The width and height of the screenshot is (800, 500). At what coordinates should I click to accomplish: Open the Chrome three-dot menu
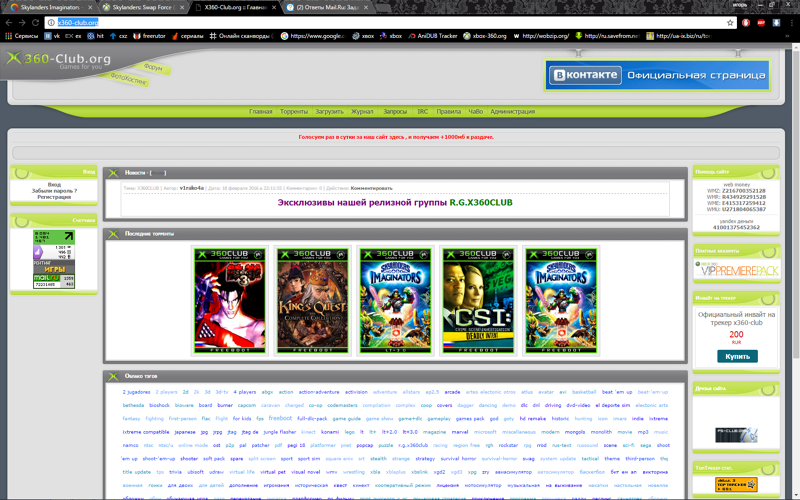coord(792,22)
